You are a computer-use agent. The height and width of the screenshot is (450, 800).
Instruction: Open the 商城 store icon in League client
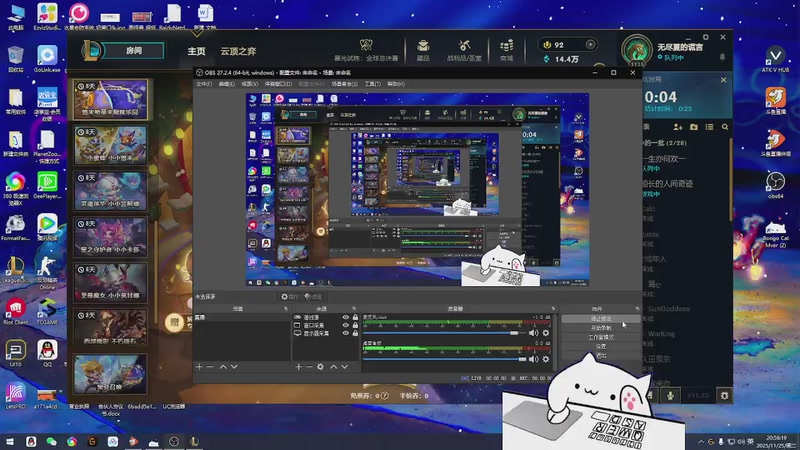[507, 46]
